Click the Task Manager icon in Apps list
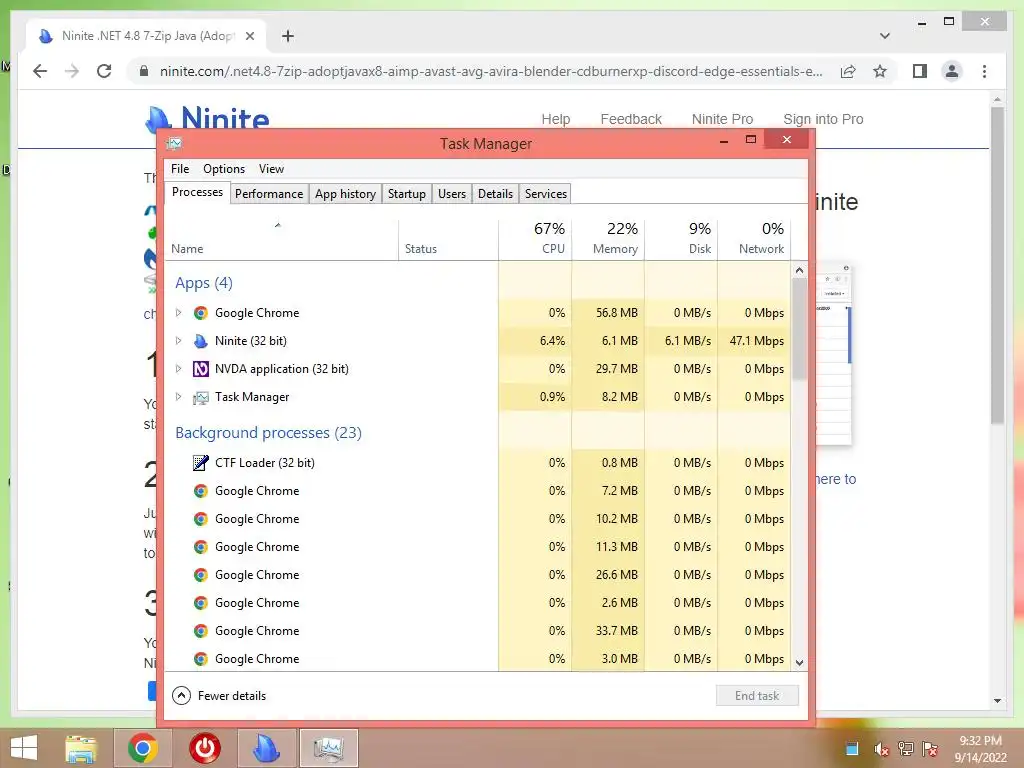The width and height of the screenshot is (1024, 768). 200,397
